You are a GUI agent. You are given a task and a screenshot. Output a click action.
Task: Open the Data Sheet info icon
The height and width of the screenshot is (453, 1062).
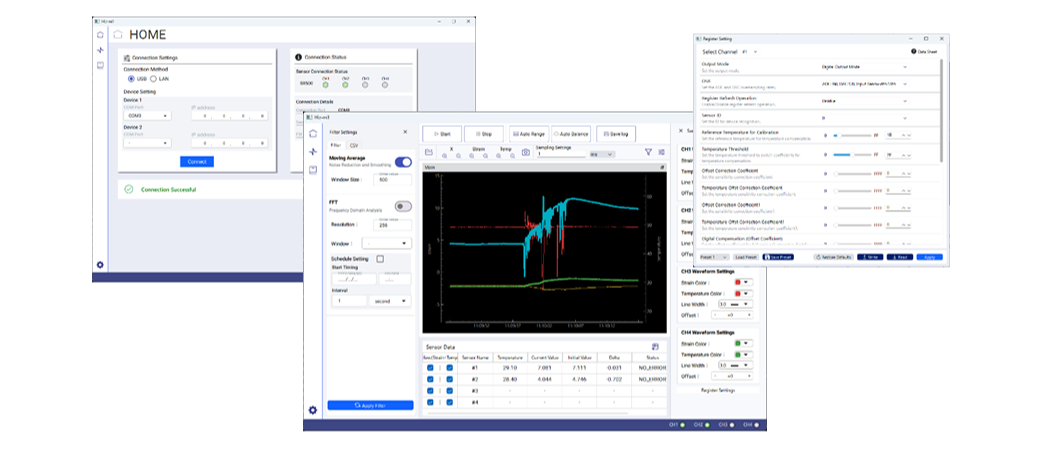912,51
